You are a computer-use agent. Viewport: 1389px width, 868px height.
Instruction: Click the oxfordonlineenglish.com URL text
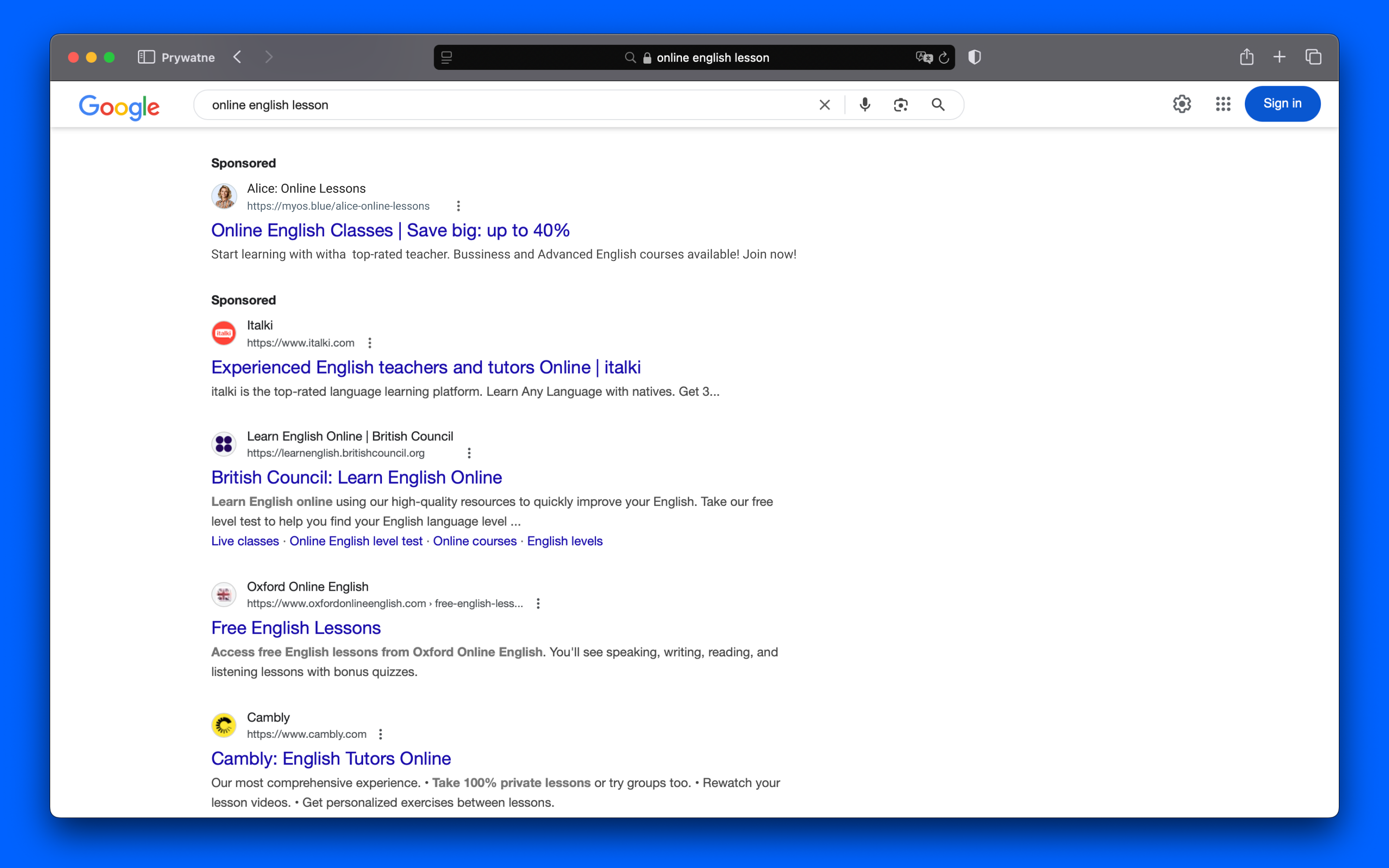[385, 603]
